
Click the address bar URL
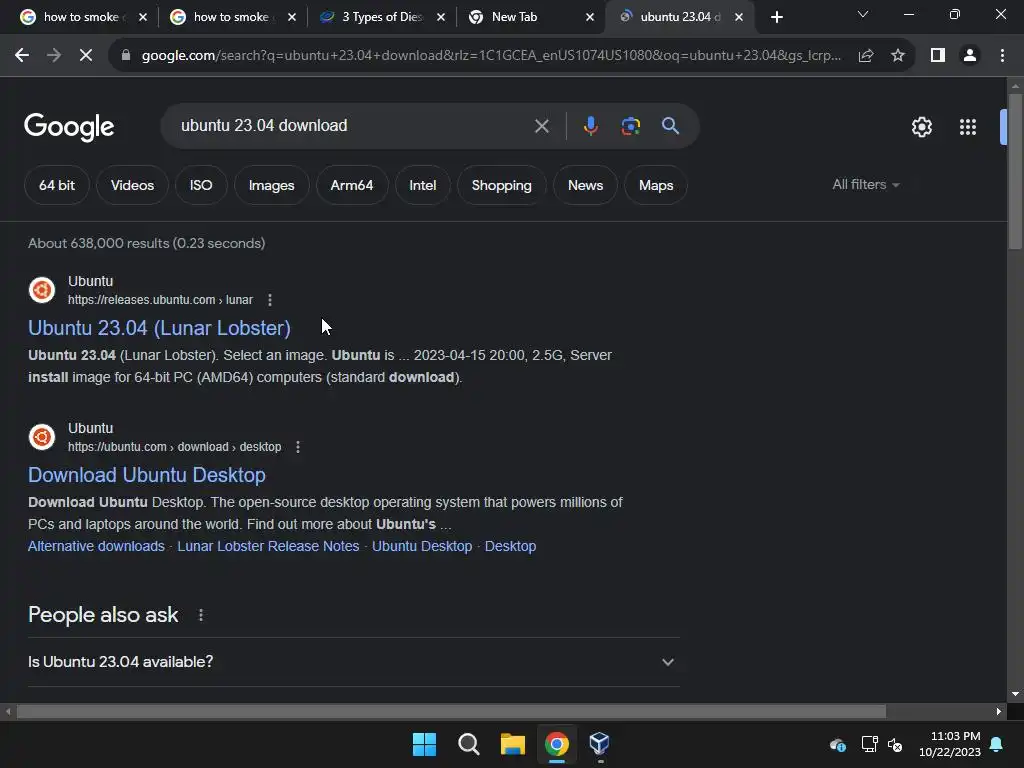coord(491,56)
